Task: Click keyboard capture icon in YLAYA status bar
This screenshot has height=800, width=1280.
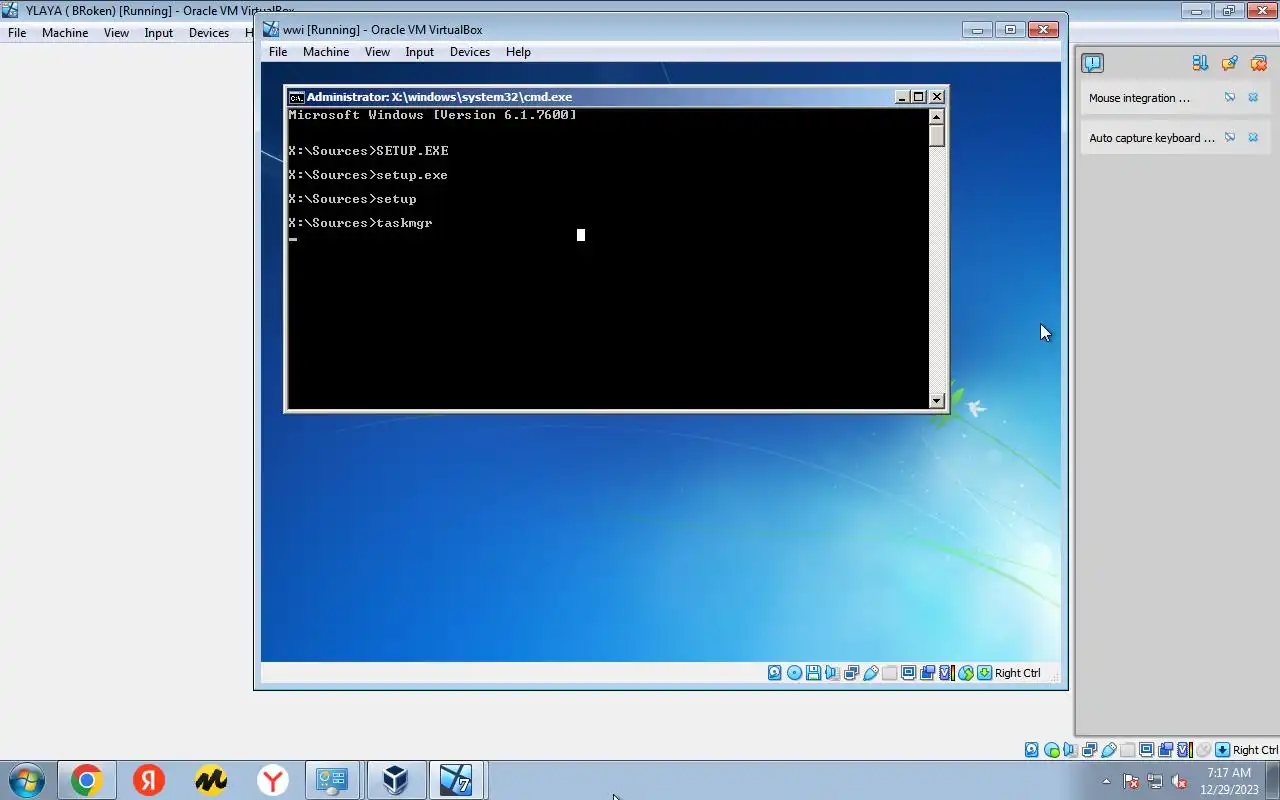Action: coord(1222,750)
